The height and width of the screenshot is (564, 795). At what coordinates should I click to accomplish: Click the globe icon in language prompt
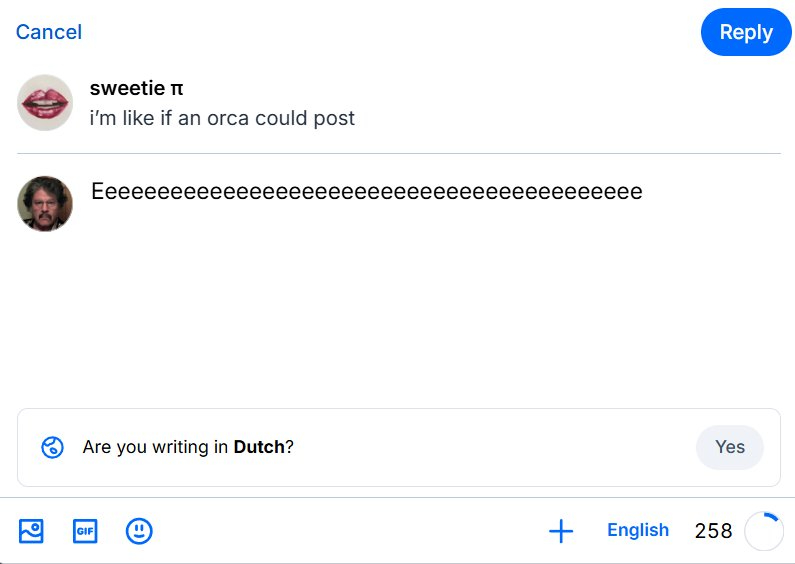52,447
